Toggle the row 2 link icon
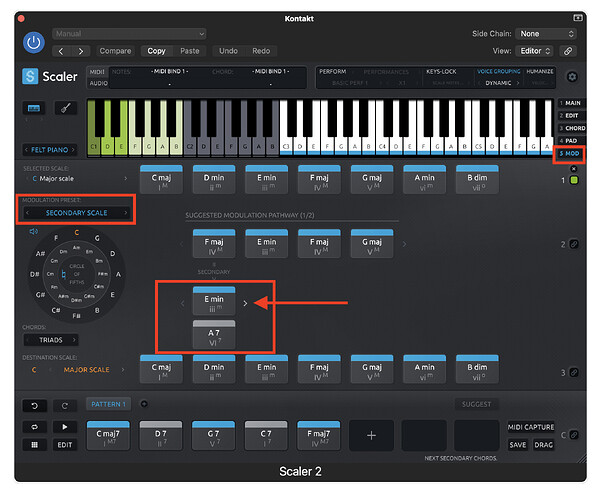601x499 pixels. tap(574, 244)
